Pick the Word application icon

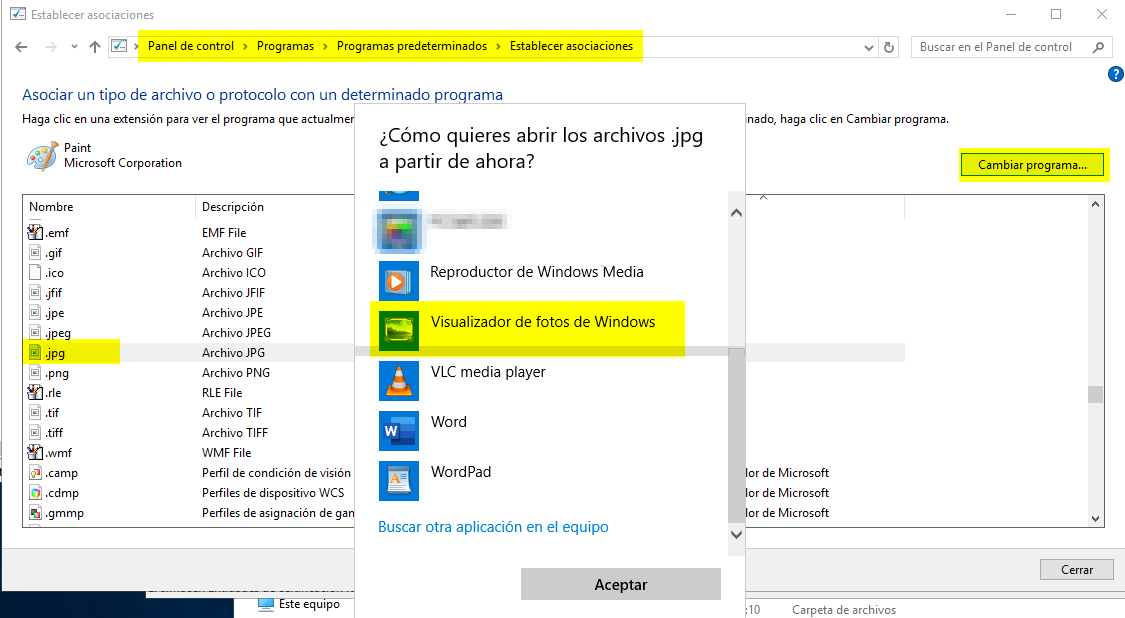tap(398, 431)
